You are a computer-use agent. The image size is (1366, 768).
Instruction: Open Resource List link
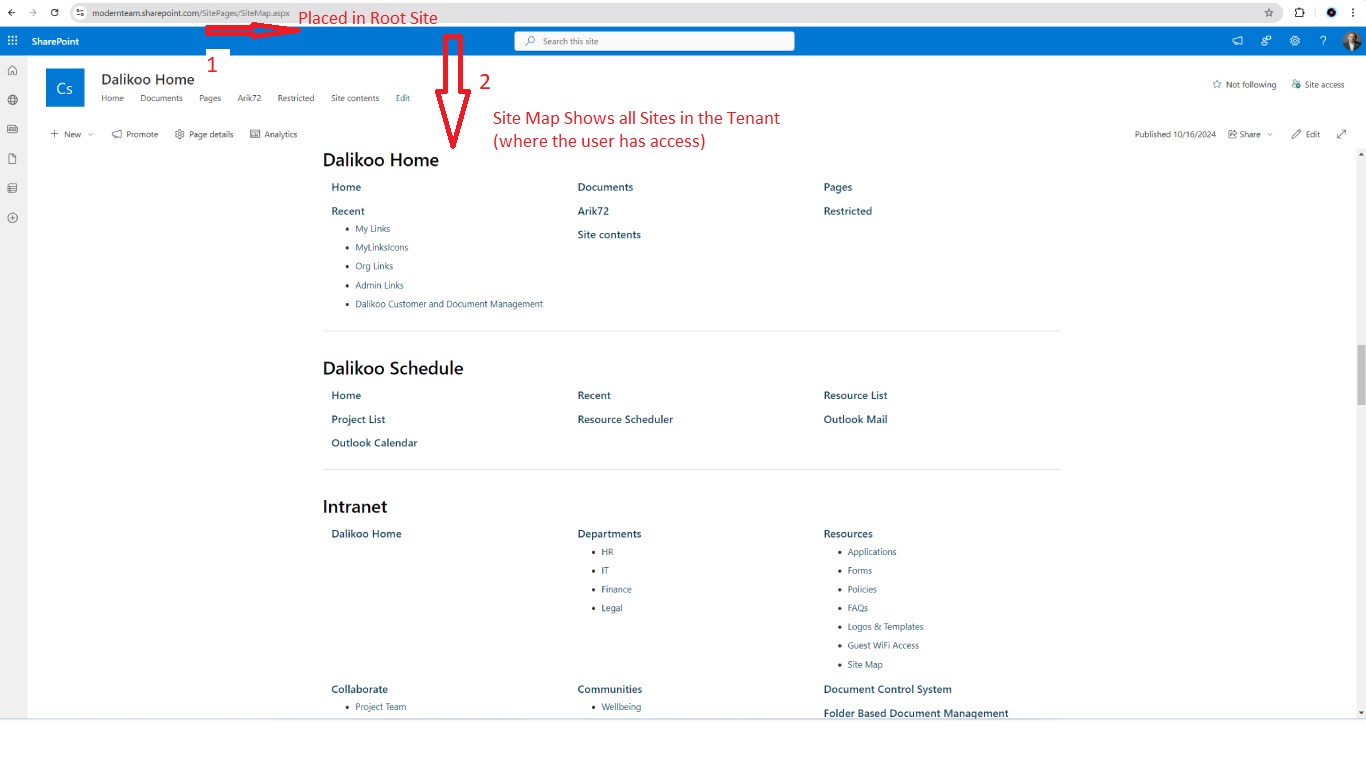855,395
